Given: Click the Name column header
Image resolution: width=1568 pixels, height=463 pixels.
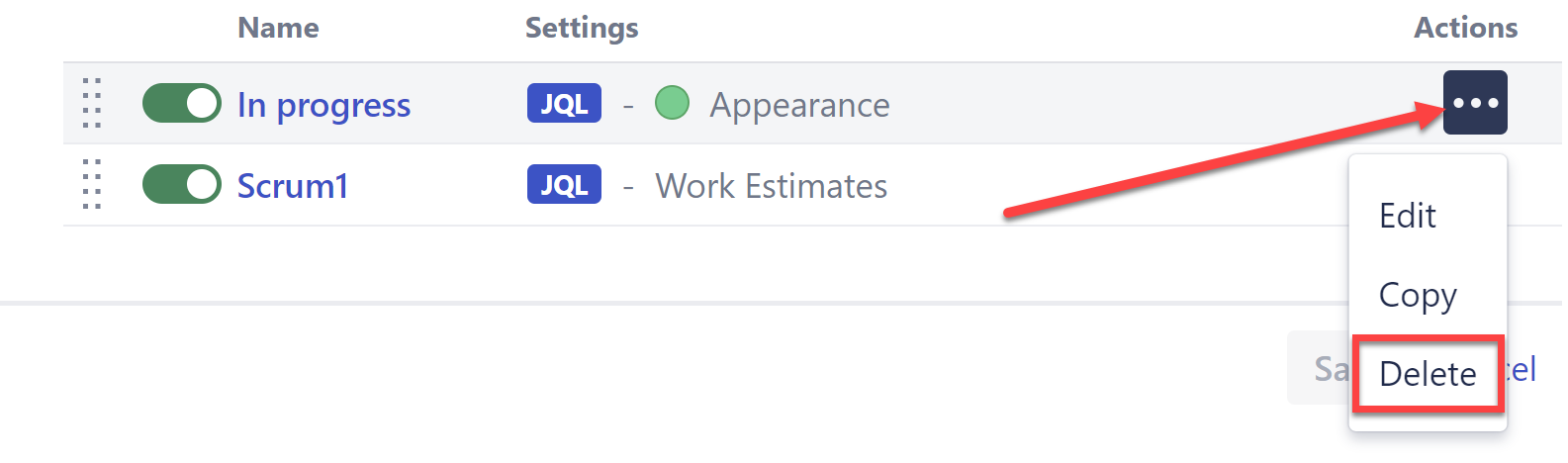Looking at the screenshot, I should tap(278, 28).
